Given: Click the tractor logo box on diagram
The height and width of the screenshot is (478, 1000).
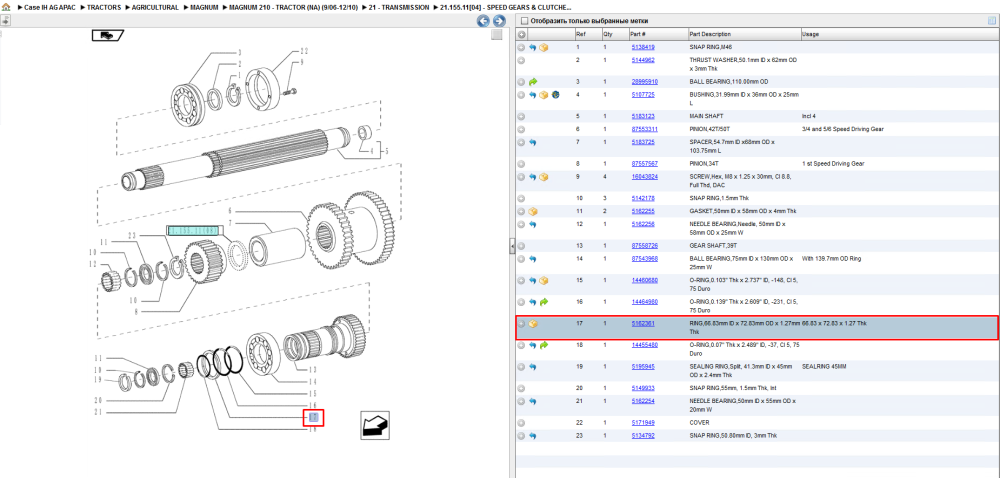Looking at the screenshot, I should pos(108,36).
